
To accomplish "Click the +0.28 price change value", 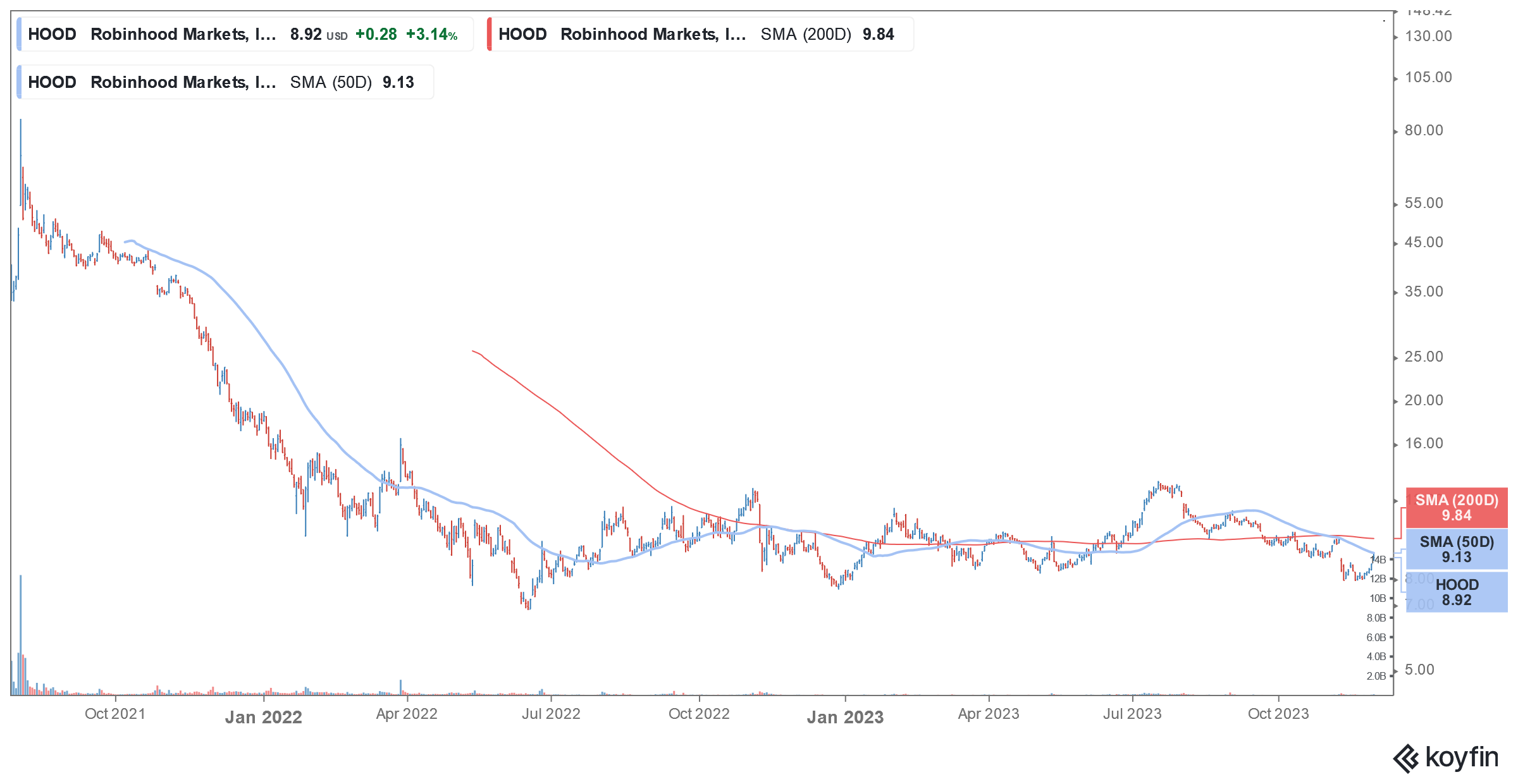I will tap(376, 34).
